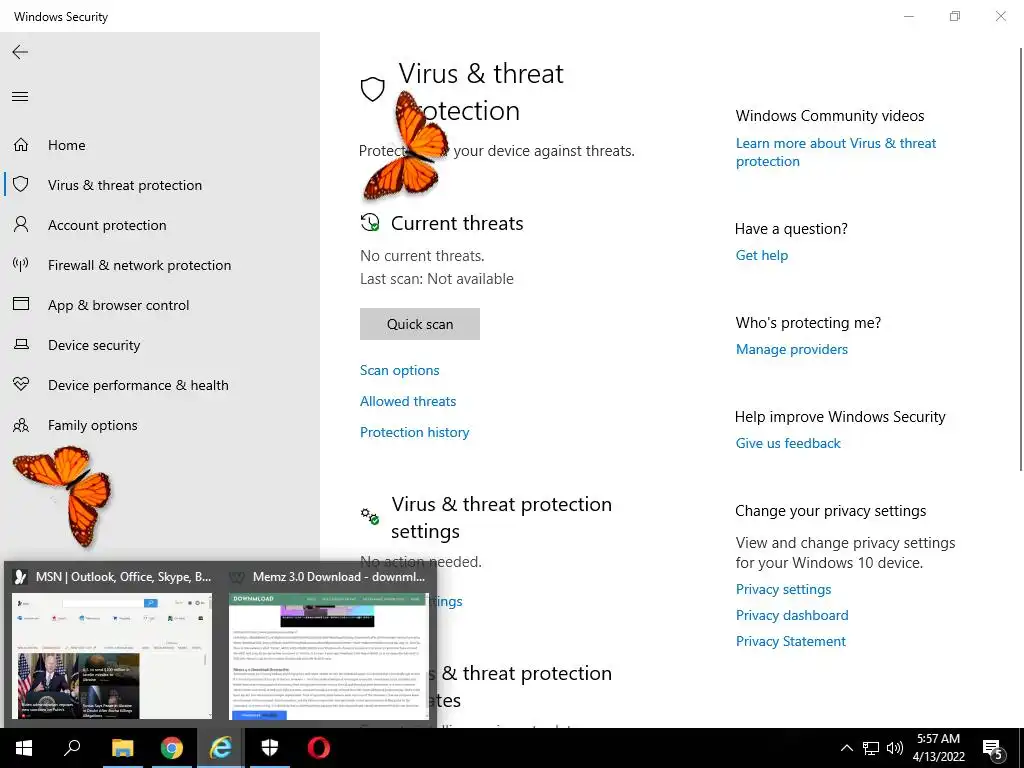Open Device performance & health
Image resolution: width=1024 pixels, height=768 pixels.
click(160, 385)
